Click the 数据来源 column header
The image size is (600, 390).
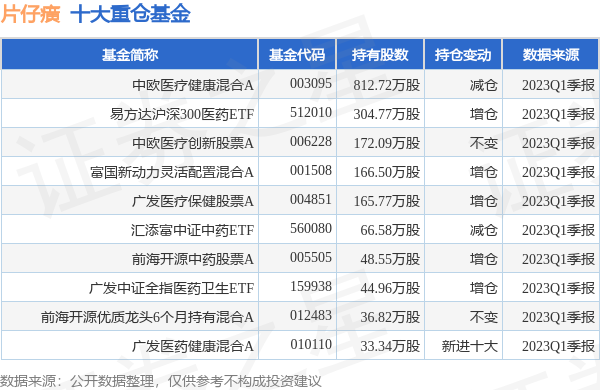click(551, 55)
